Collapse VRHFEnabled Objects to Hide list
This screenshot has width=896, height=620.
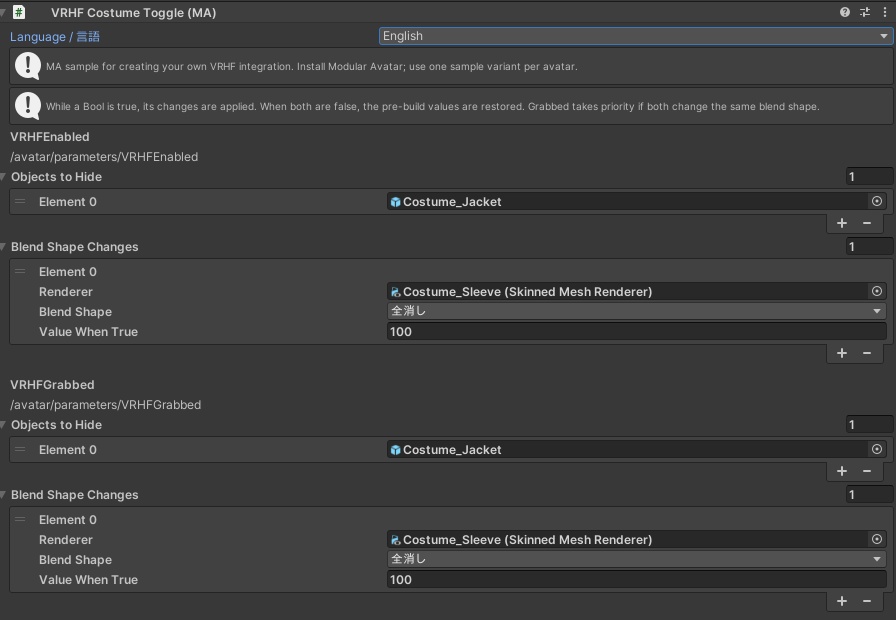[3, 177]
